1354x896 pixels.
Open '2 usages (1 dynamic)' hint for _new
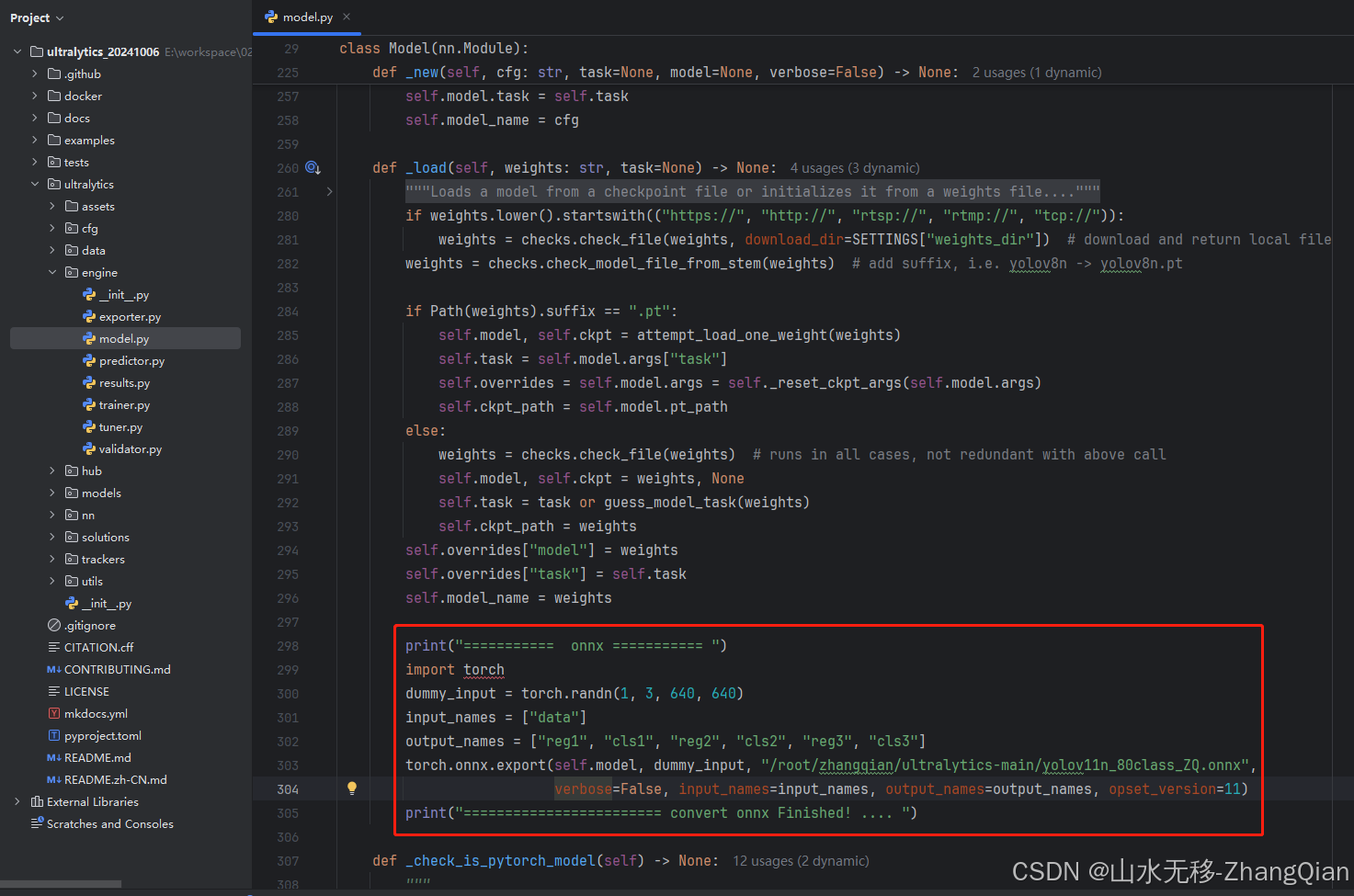(1037, 73)
